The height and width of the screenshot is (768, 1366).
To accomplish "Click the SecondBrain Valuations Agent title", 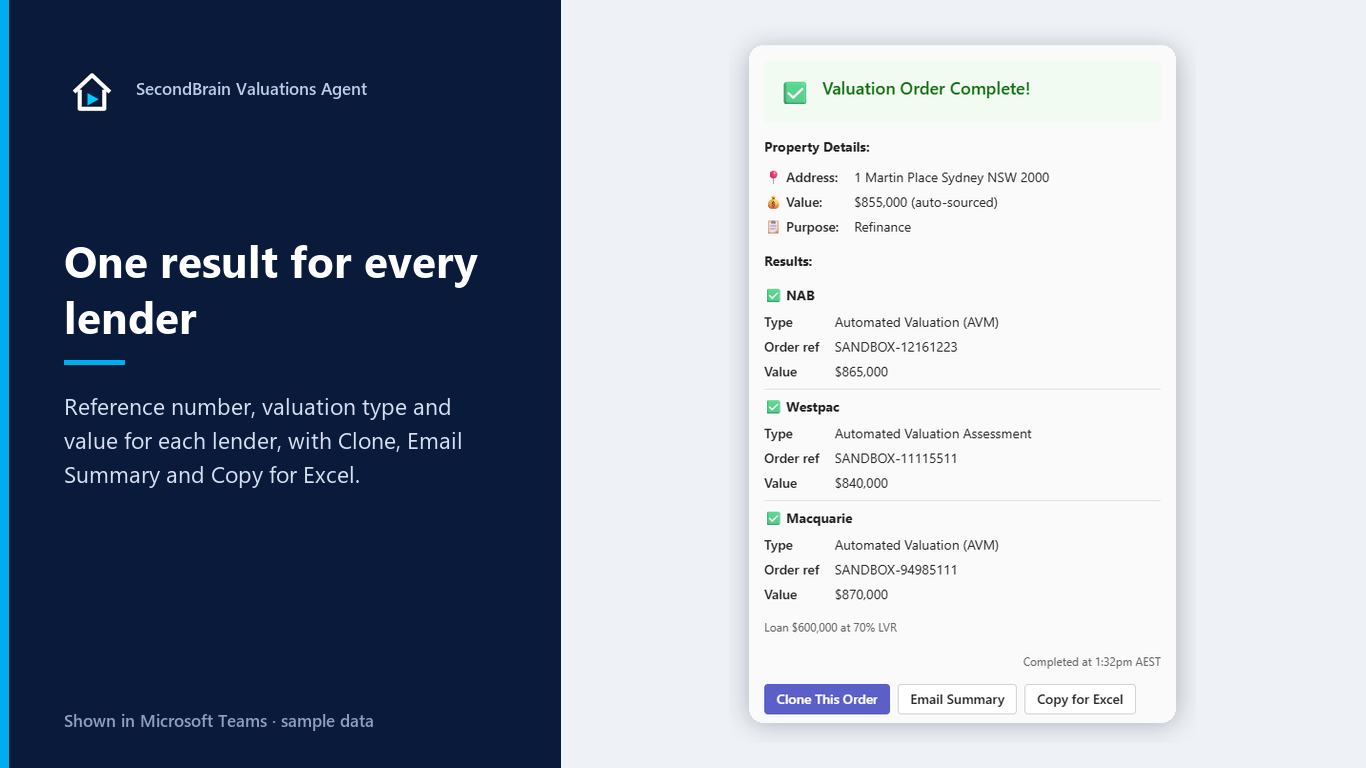I will pyautogui.click(x=251, y=89).
